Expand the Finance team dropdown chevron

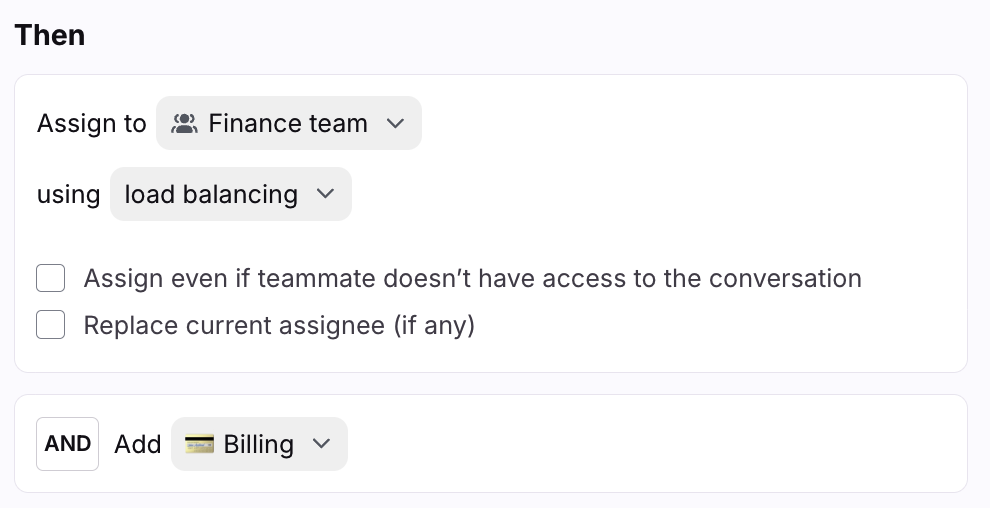[x=395, y=124]
